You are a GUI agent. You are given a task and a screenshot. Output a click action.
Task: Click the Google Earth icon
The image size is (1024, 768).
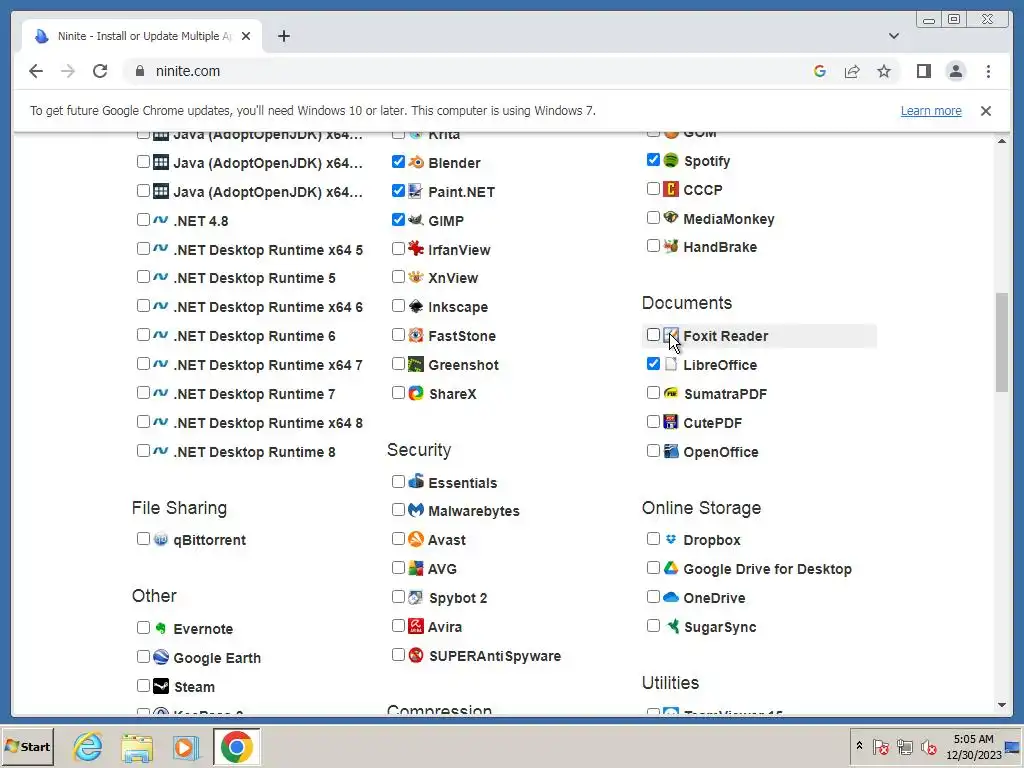coord(161,657)
